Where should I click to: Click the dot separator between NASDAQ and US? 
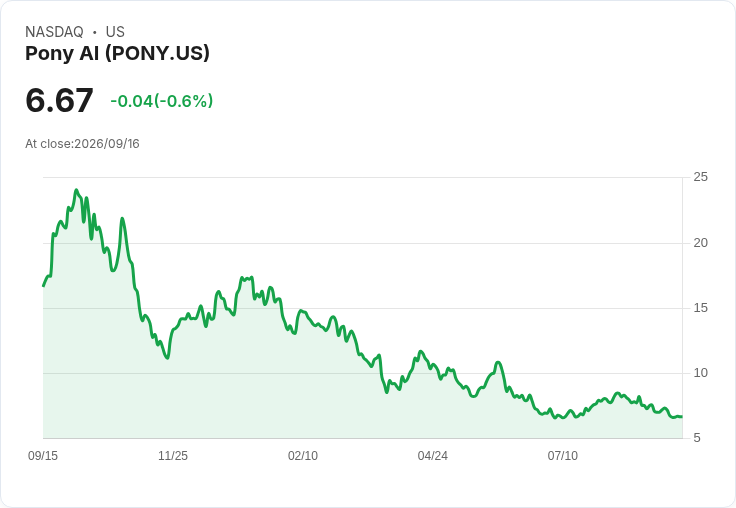pyautogui.click(x=95, y=32)
